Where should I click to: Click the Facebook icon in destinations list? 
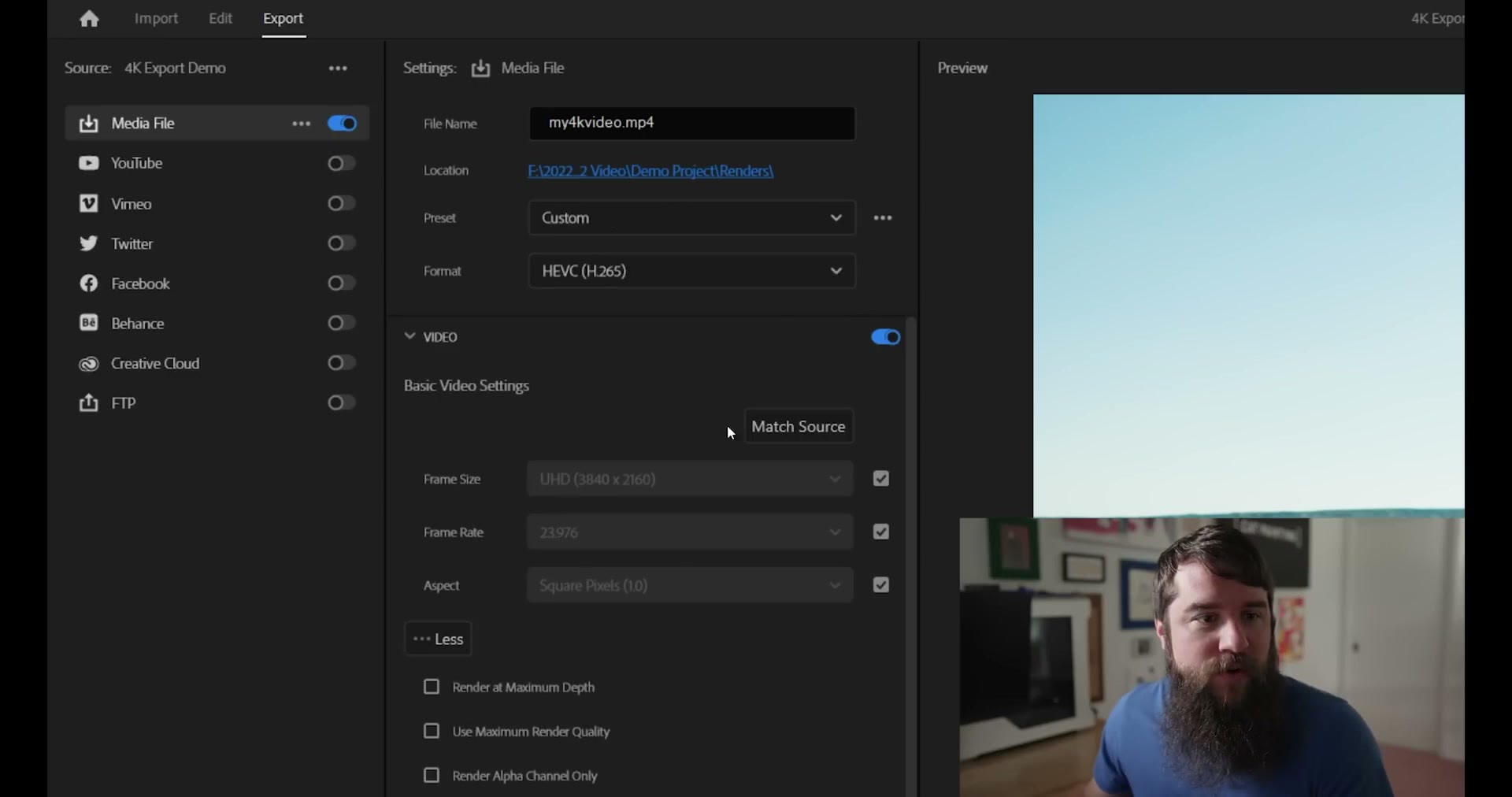point(89,284)
